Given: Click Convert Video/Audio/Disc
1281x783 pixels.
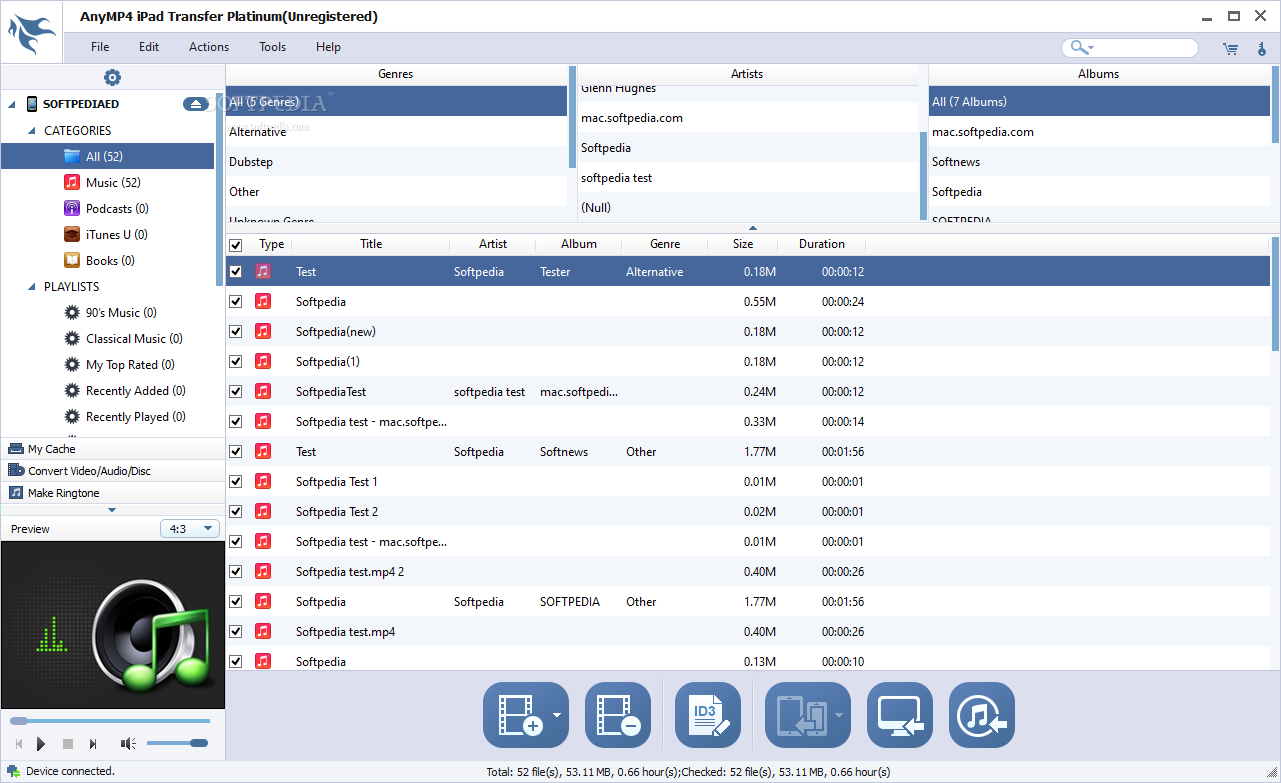Looking at the screenshot, I should pos(89,471).
